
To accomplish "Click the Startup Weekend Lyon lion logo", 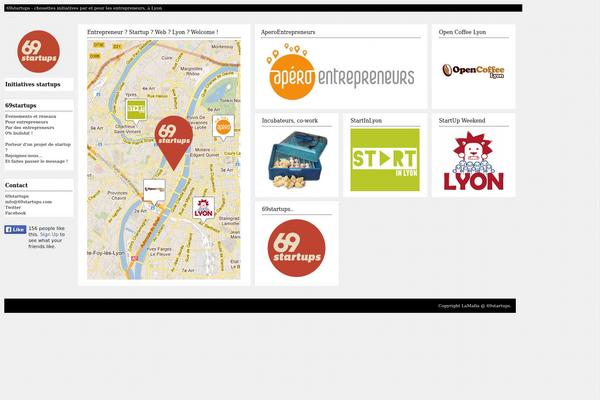I will (473, 161).
